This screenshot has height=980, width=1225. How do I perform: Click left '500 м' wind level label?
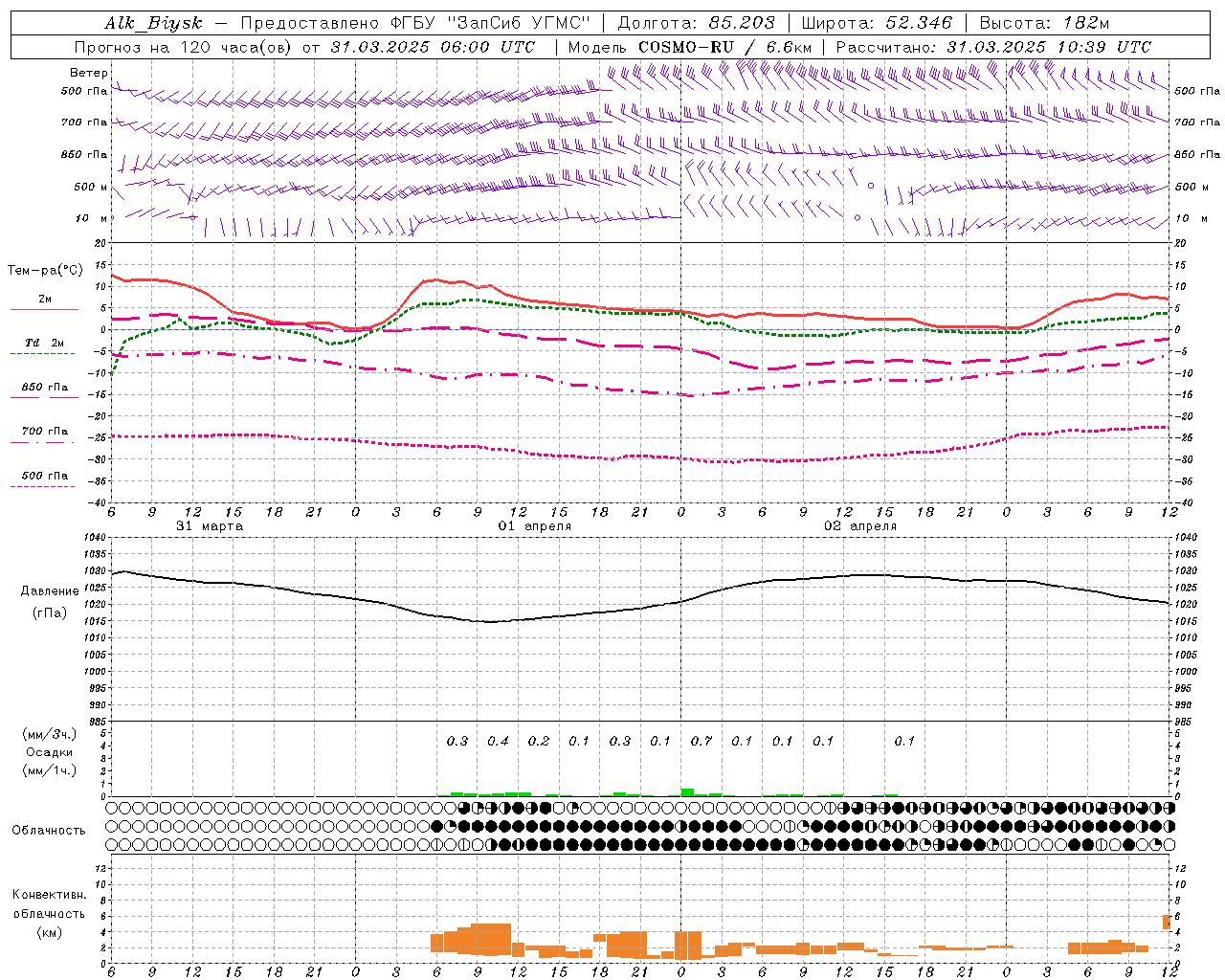pyautogui.click(x=91, y=187)
